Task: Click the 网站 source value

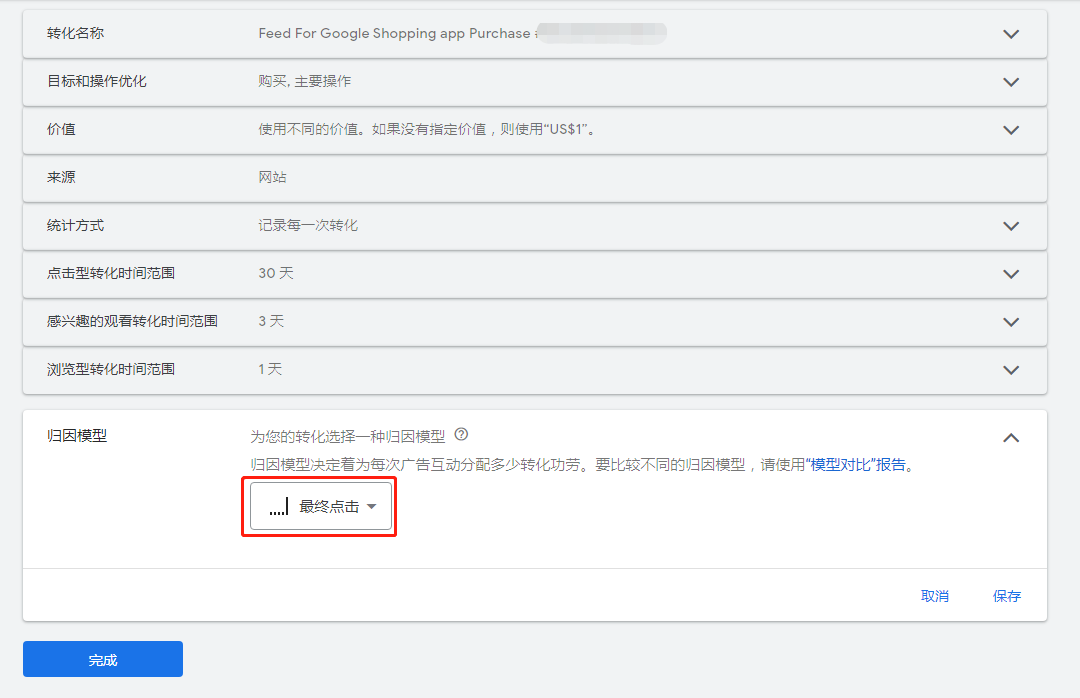Action: tap(272, 177)
